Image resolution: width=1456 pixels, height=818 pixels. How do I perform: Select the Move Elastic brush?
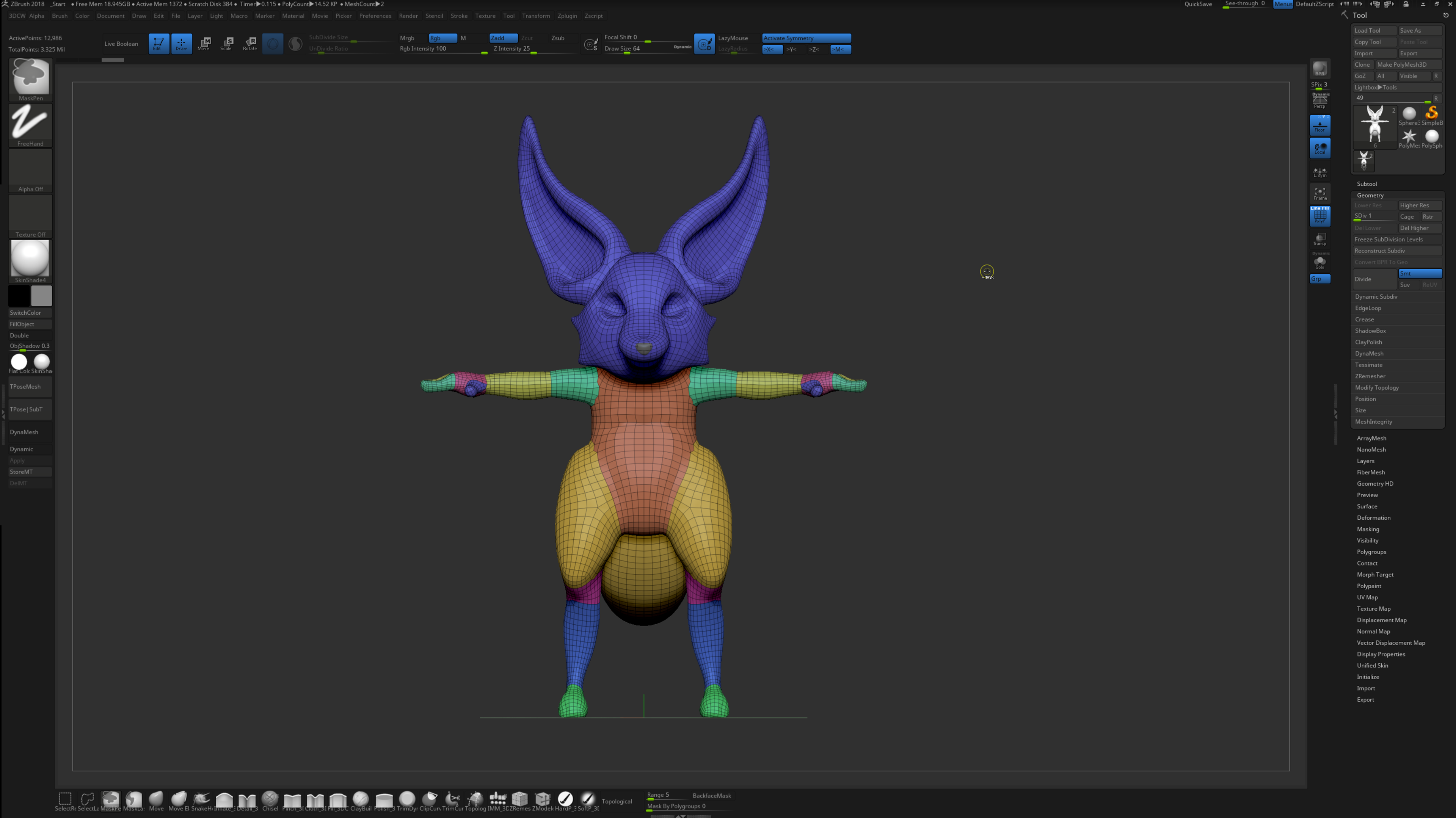[x=179, y=801]
